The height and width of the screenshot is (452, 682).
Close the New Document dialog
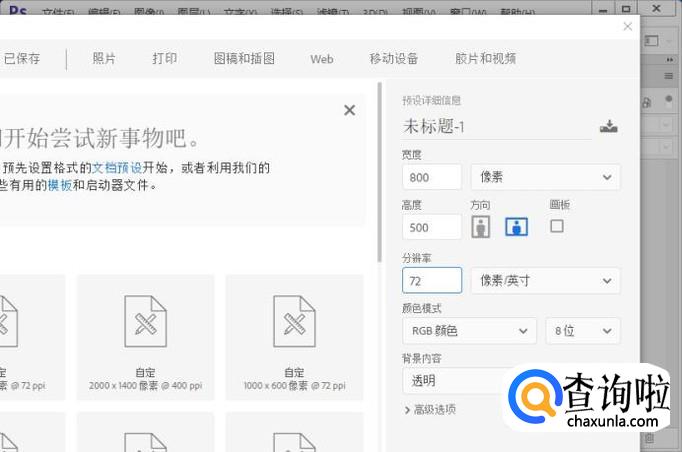627,27
